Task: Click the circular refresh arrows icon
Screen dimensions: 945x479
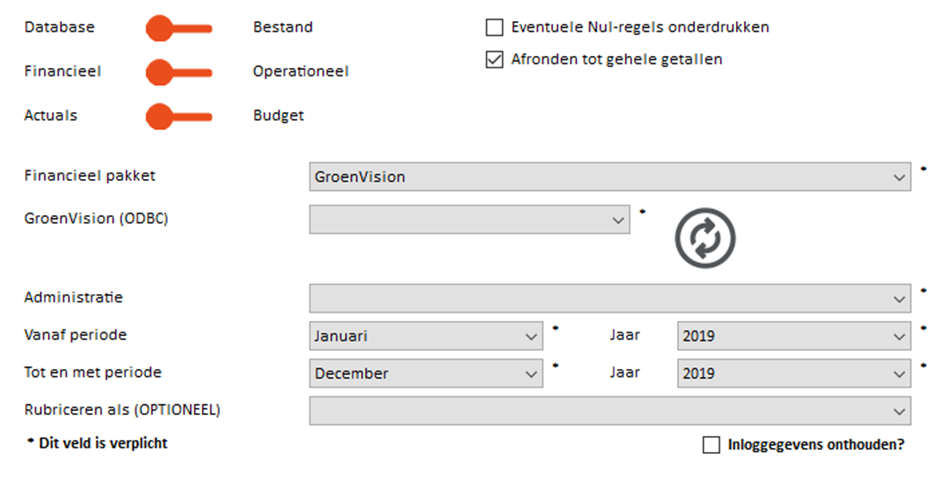Action: 705,238
